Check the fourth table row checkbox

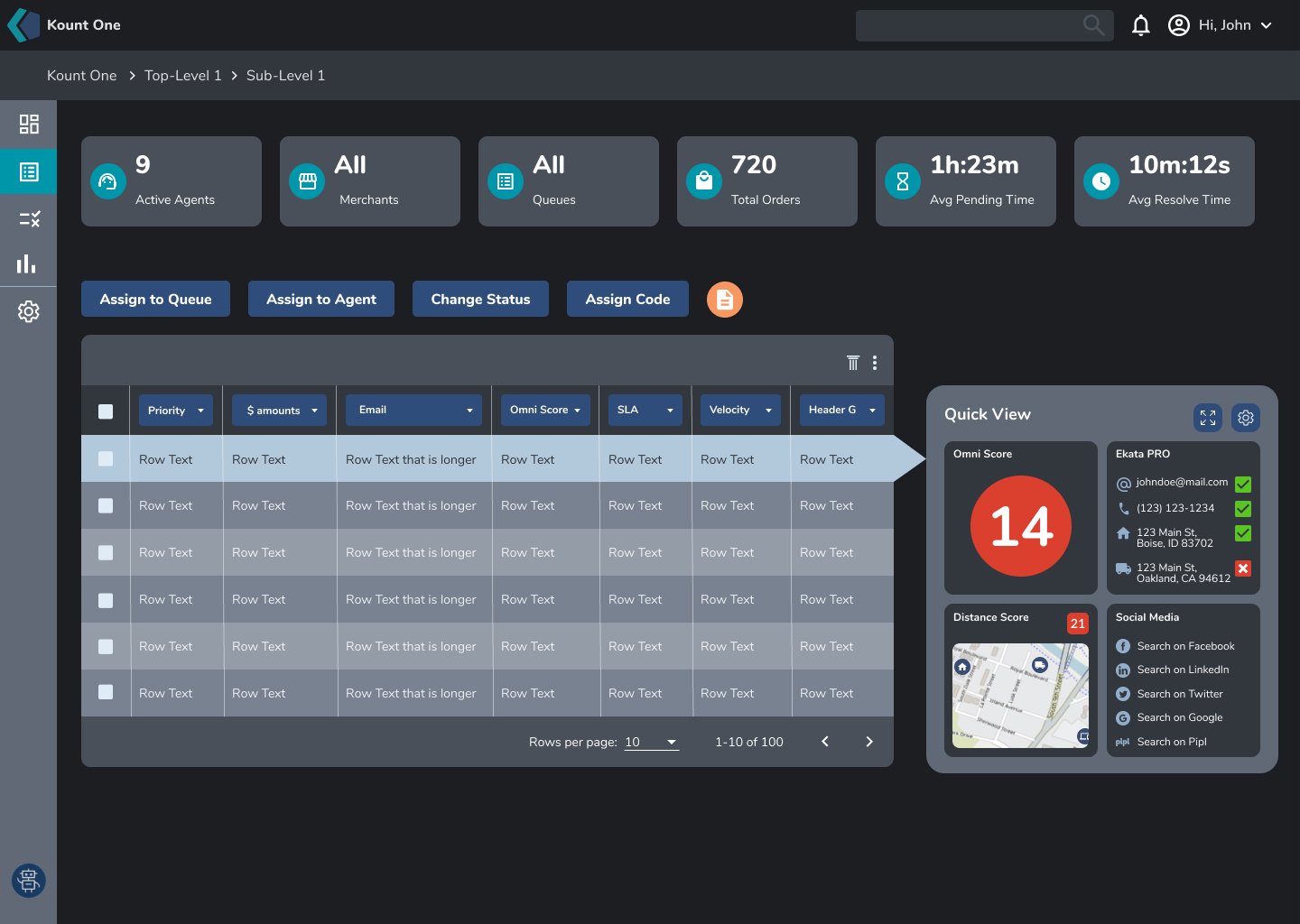click(106, 600)
